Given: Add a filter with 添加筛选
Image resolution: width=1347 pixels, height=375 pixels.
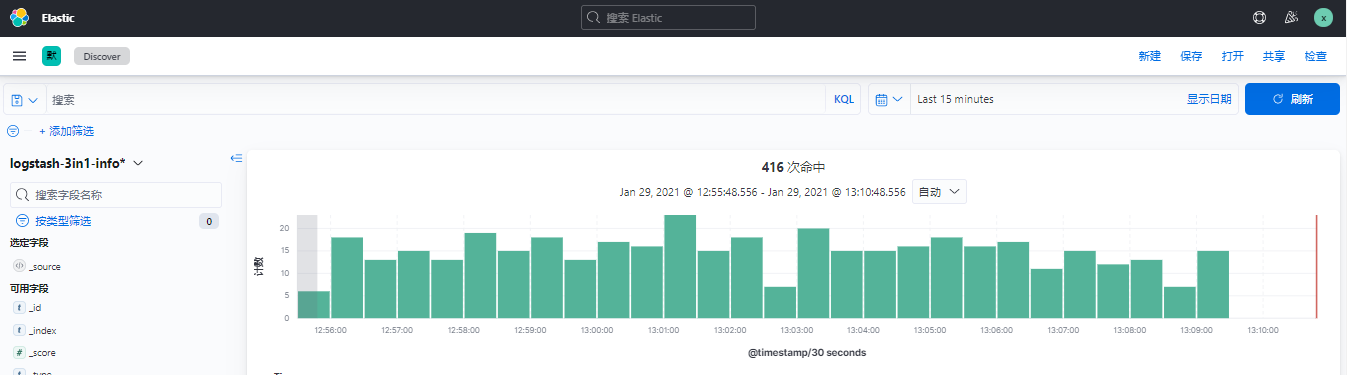Looking at the screenshot, I should 66,131.
